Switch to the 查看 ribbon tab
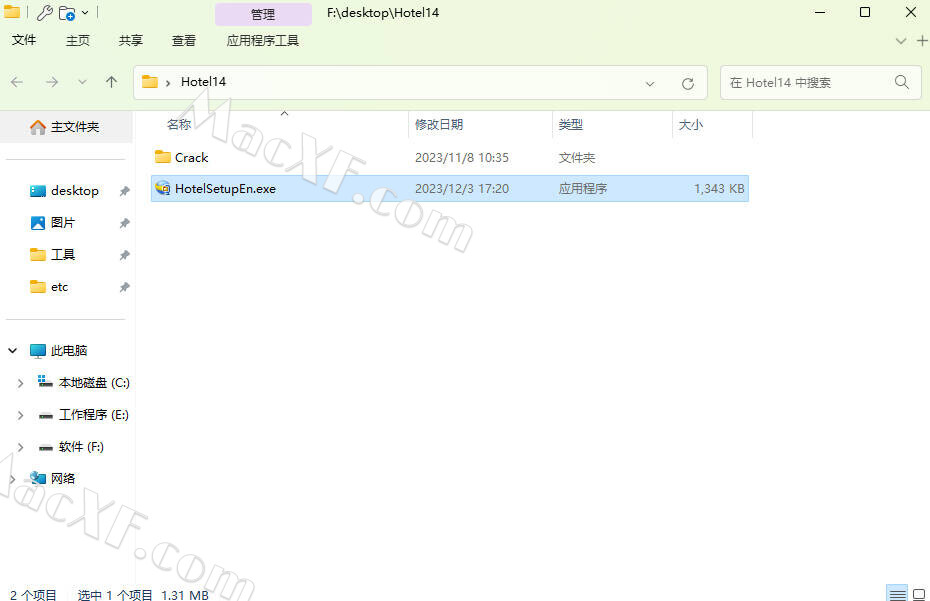This screenshot has height=601, width=930. pyautogui.click(x=183, y=40)
